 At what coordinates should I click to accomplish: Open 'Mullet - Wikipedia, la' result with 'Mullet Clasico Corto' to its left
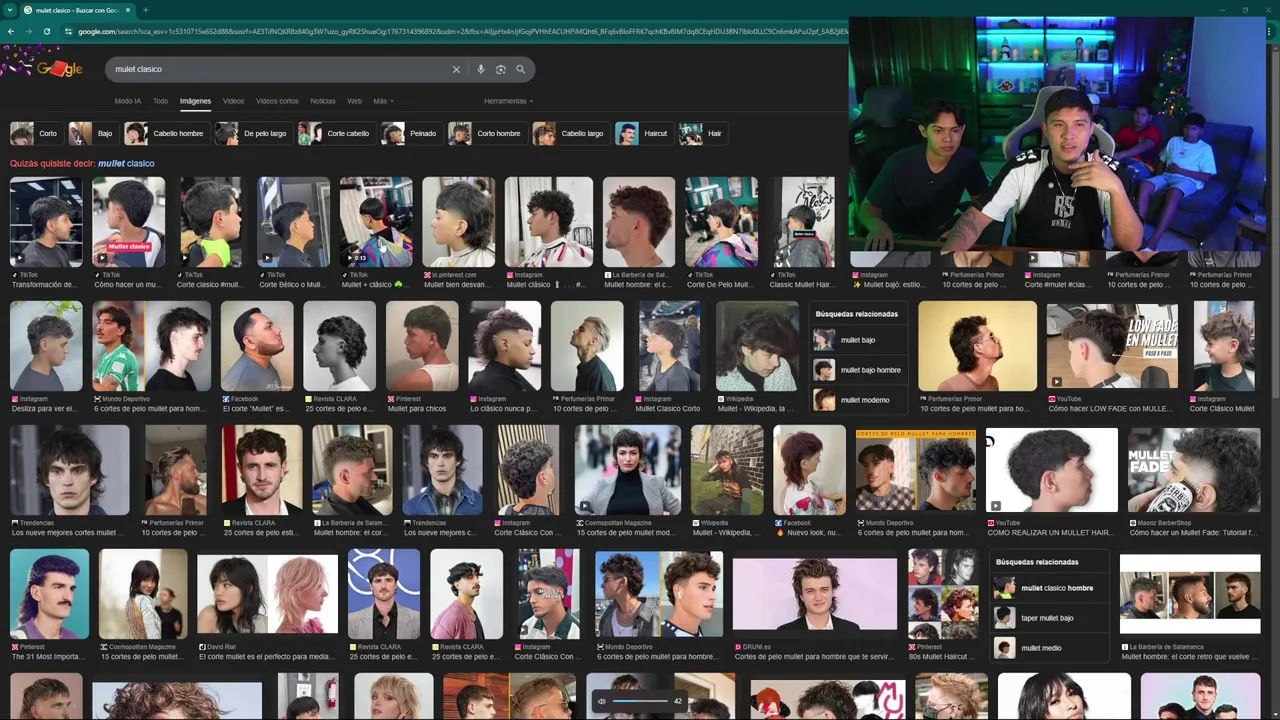[757, 346]
